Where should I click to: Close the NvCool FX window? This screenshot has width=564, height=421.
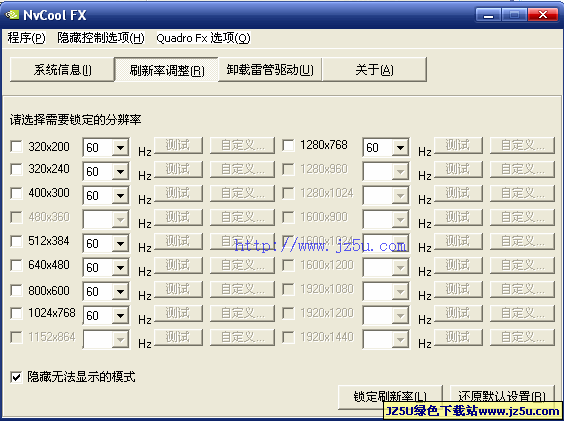pyautogui.click(x=543, y=15)
